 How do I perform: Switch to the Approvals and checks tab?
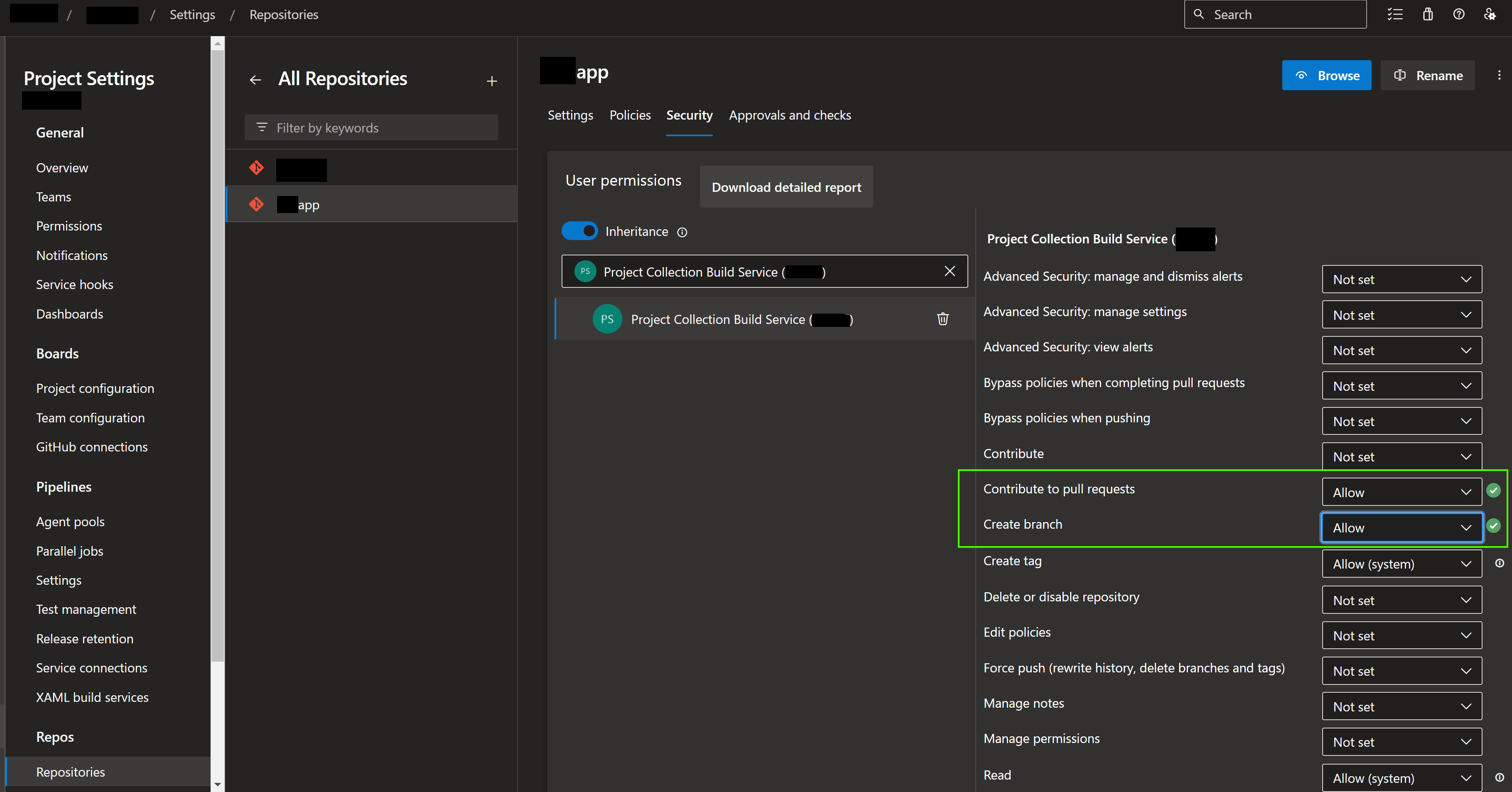tap(790, 115)
